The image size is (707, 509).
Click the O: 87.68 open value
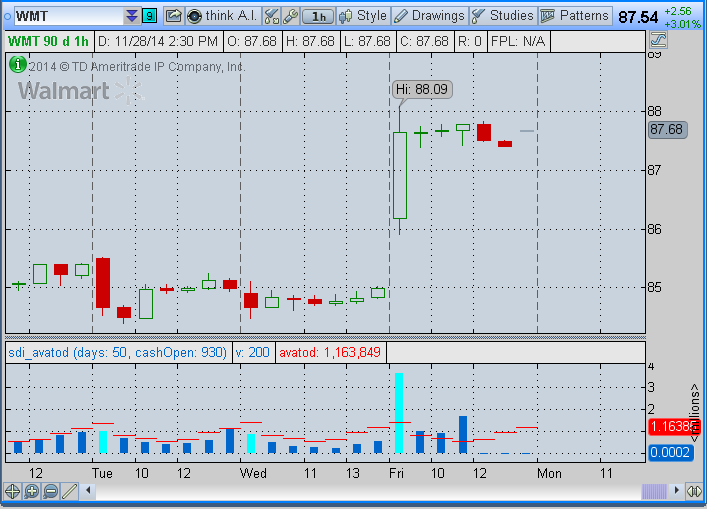tap(252, 41)
